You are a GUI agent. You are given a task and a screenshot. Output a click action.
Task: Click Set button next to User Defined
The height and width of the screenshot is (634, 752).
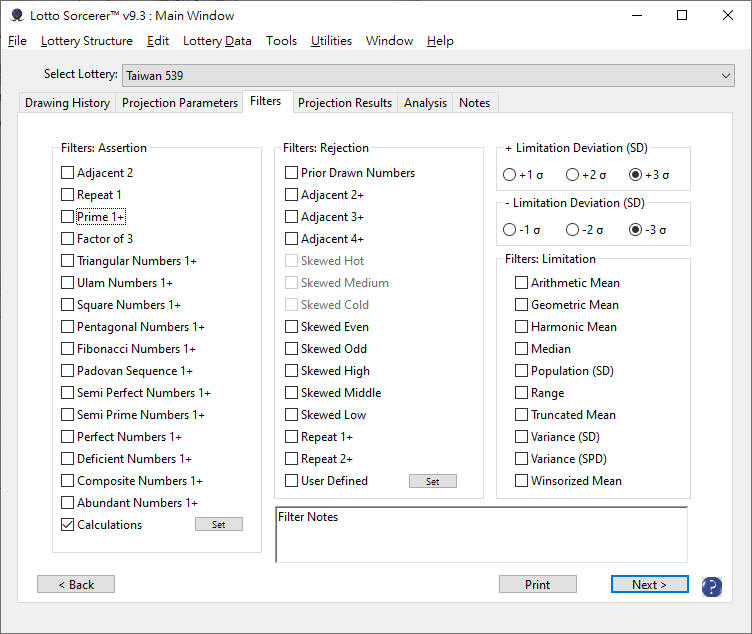coord(432,481)
